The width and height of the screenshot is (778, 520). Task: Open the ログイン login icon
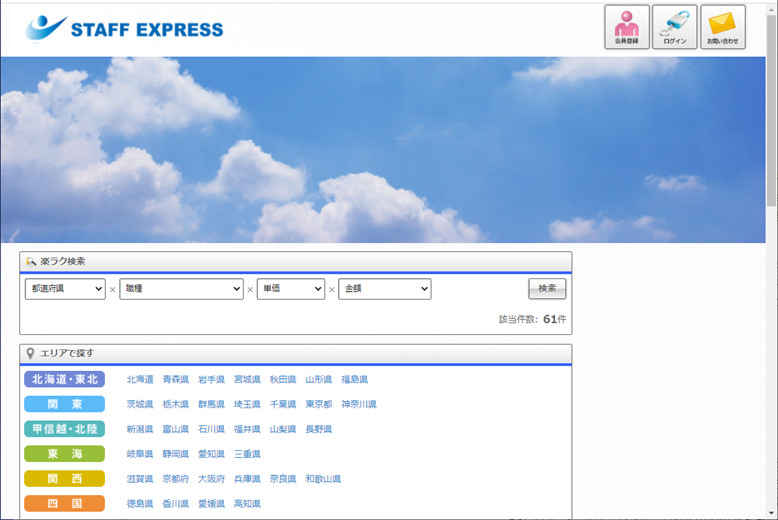(x=674, y=27)
